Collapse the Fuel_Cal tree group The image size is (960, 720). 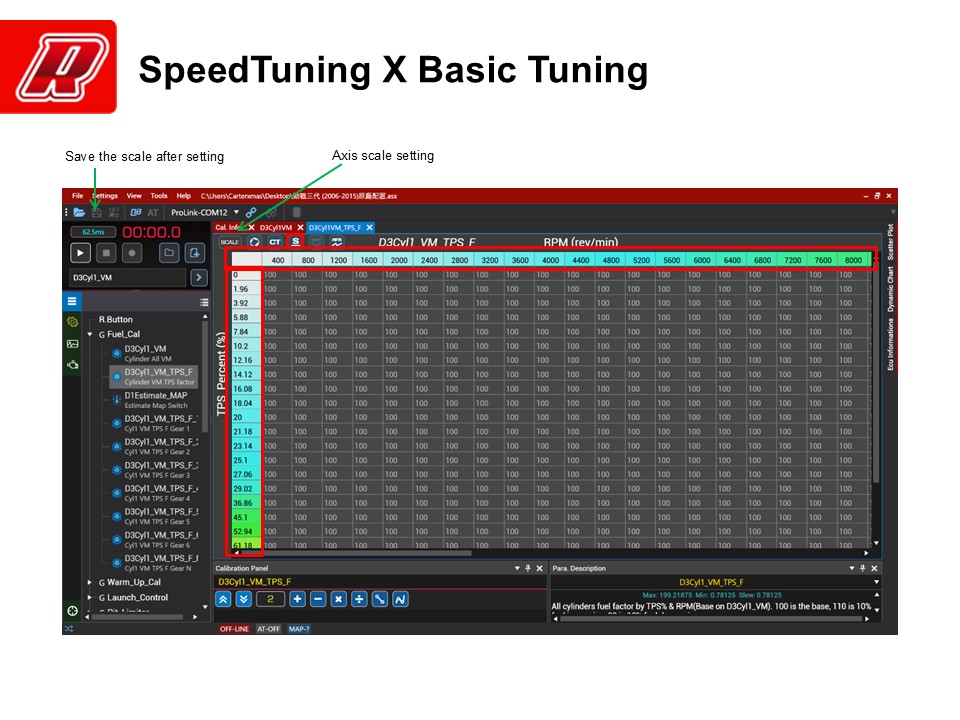click(x=90, y=335)
